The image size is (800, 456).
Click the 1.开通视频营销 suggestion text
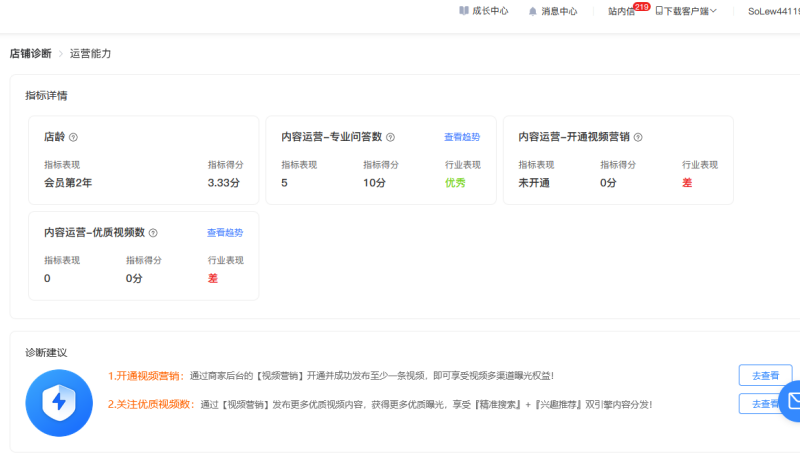(x=144, y=376)
